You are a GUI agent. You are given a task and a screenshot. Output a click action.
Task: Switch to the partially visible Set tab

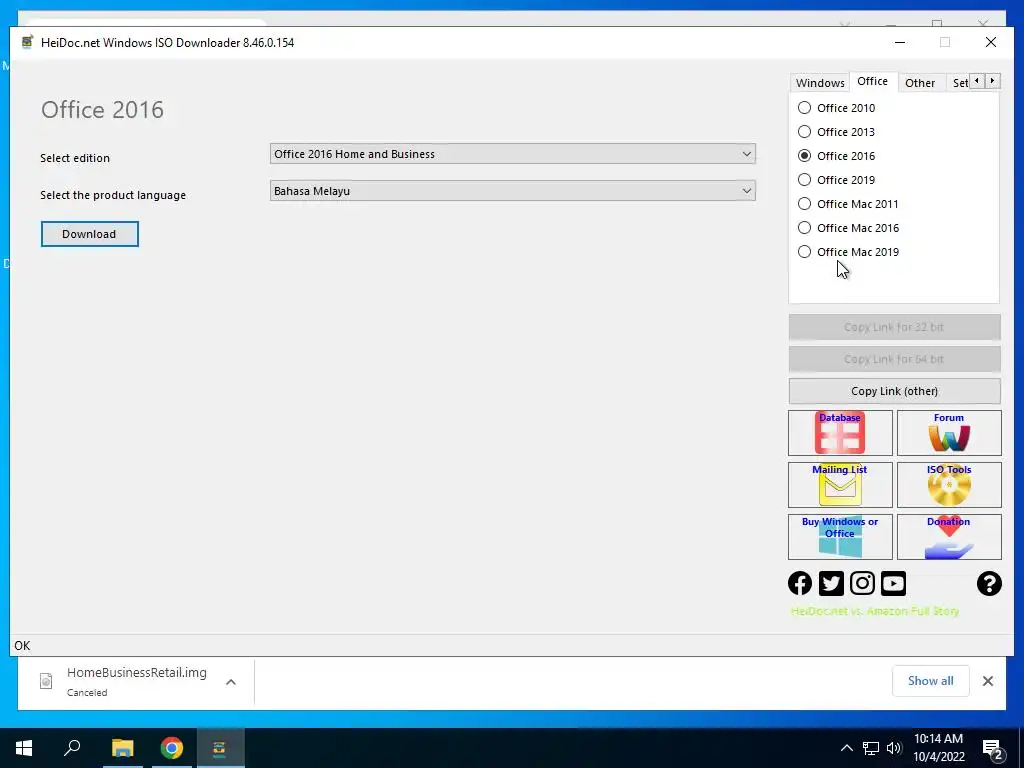(x=959, y=83)
